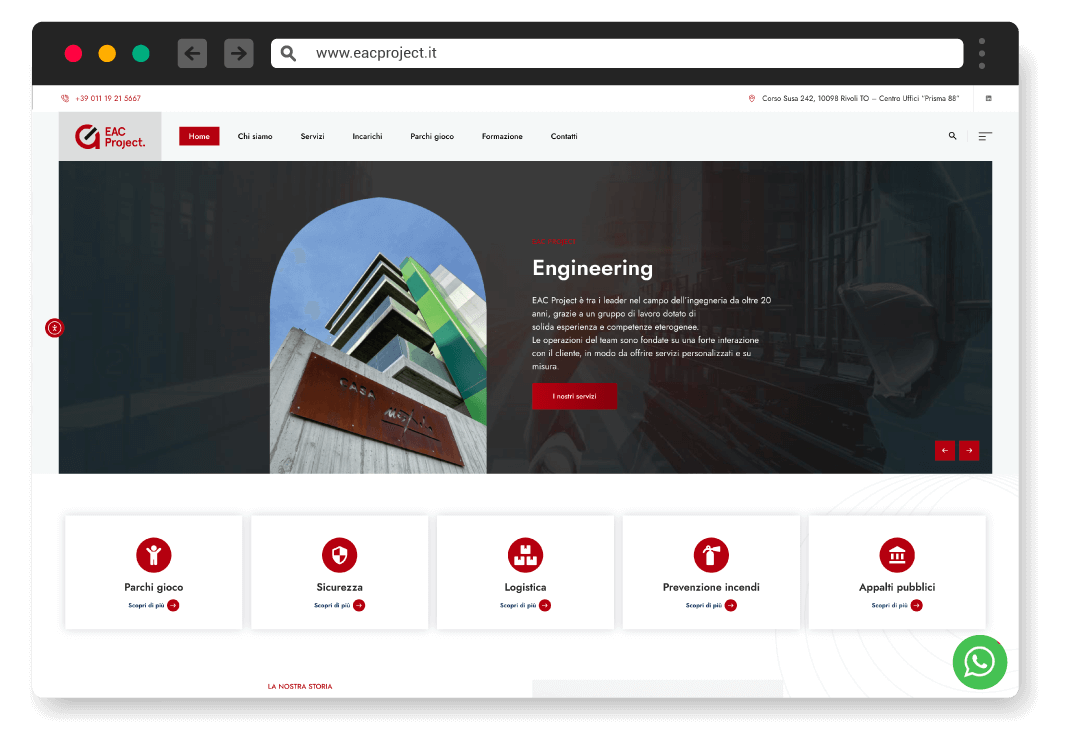1066x741 pixels.
Task: Click the phone number +39 011 link
Action: pos(107,98)
